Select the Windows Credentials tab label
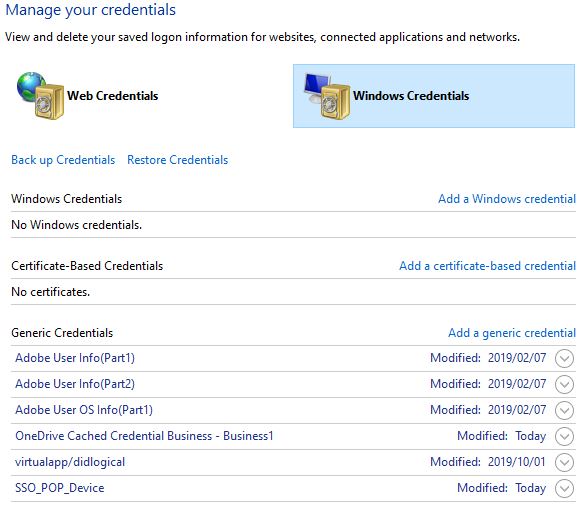The height and width of the screenshot is (507, 588). (411, 96)
